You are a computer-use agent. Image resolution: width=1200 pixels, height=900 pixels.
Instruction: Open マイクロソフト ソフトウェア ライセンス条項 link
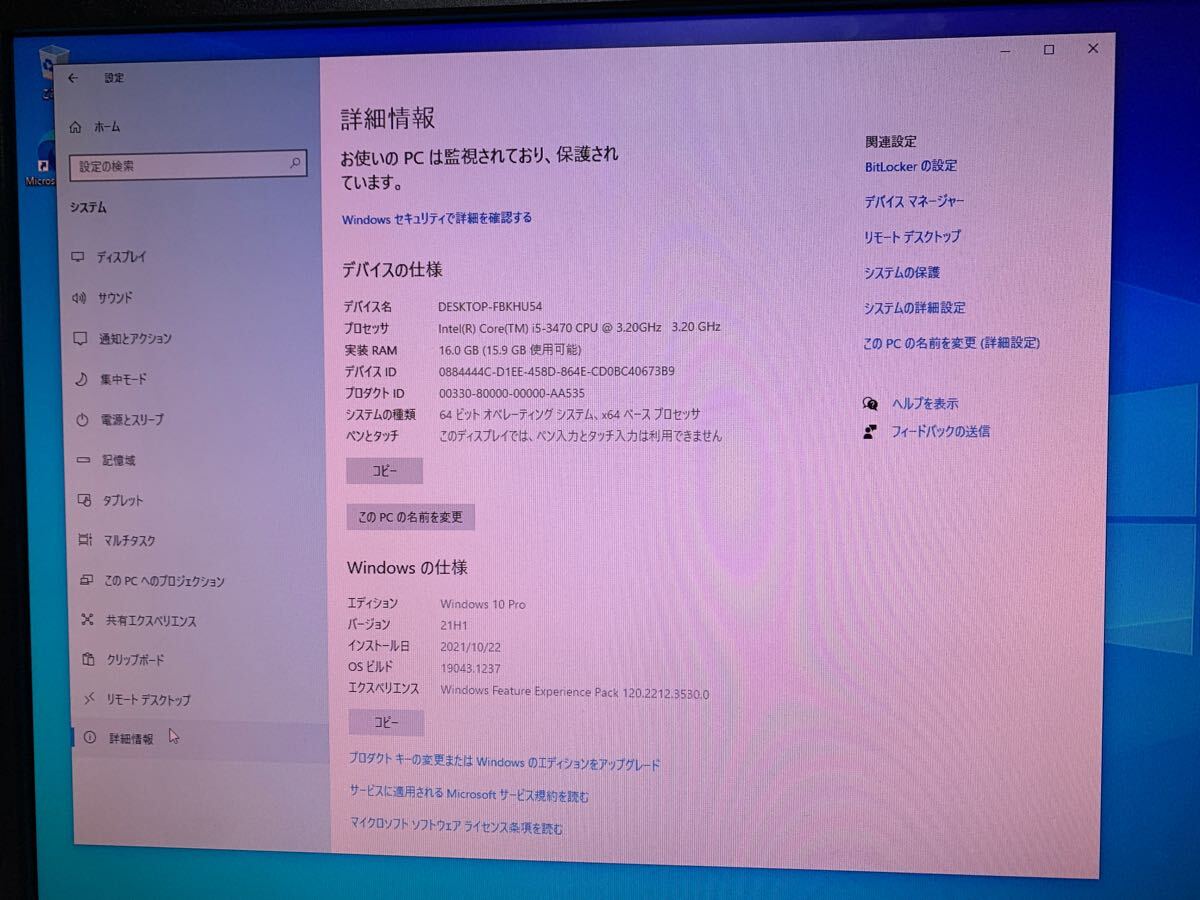click(x=456, y=828)
